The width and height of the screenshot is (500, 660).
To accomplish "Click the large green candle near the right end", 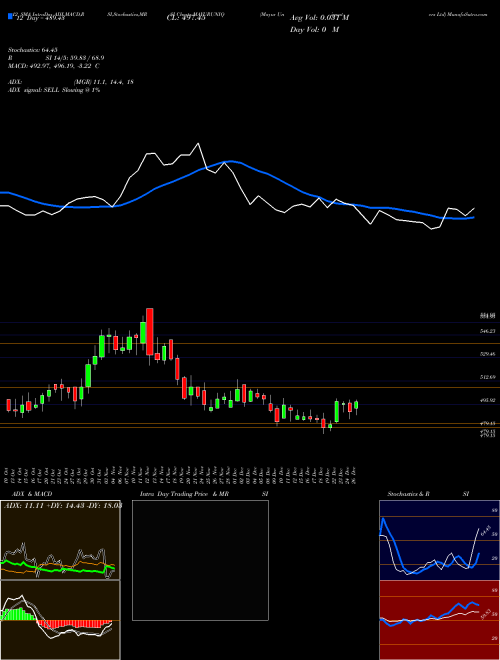I will click(337, 411).
